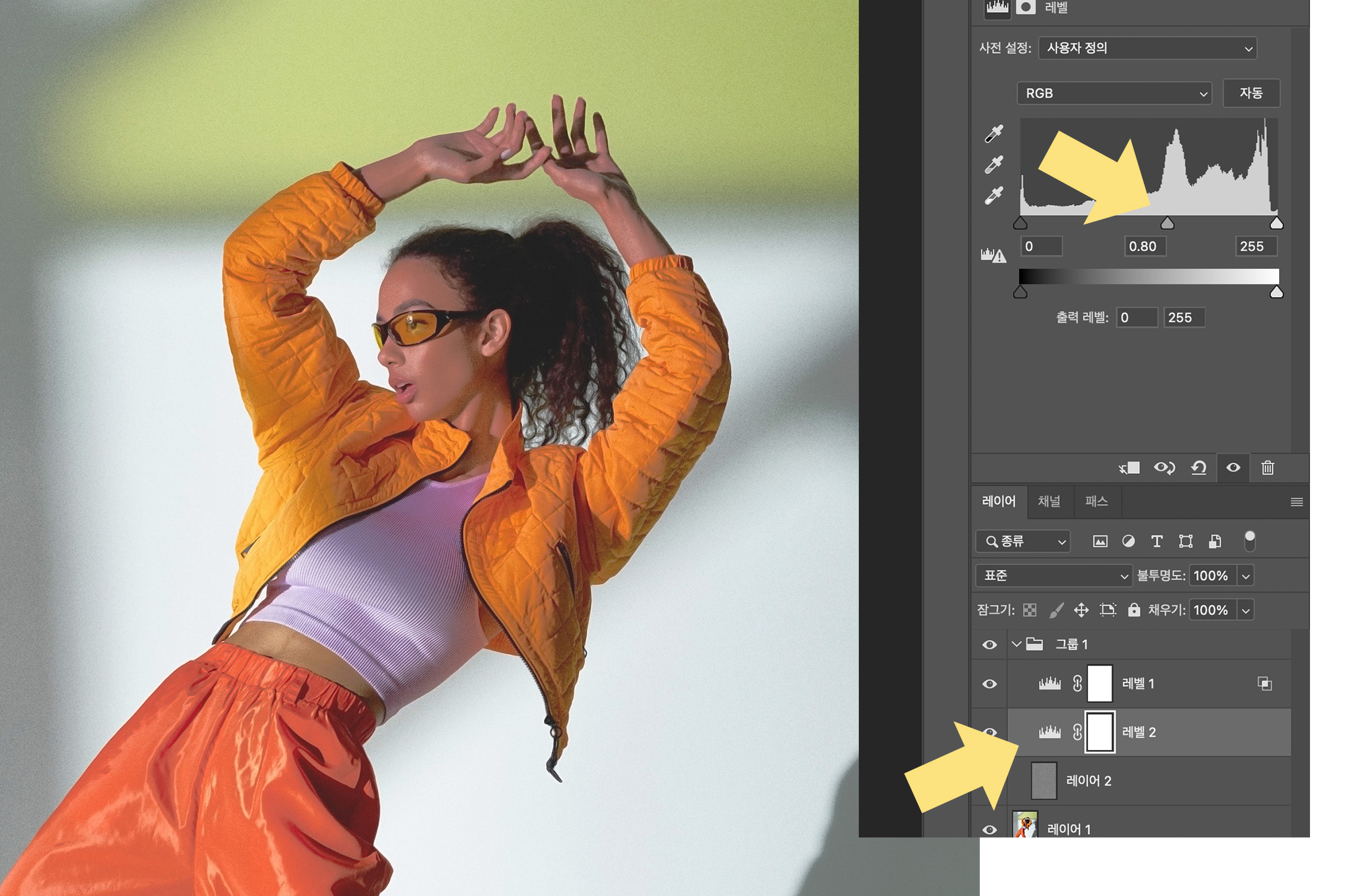The height and width of the screenshot is (896, 1345).
Task: Switch to the 채널 tab
Action: pos(1048,501)
